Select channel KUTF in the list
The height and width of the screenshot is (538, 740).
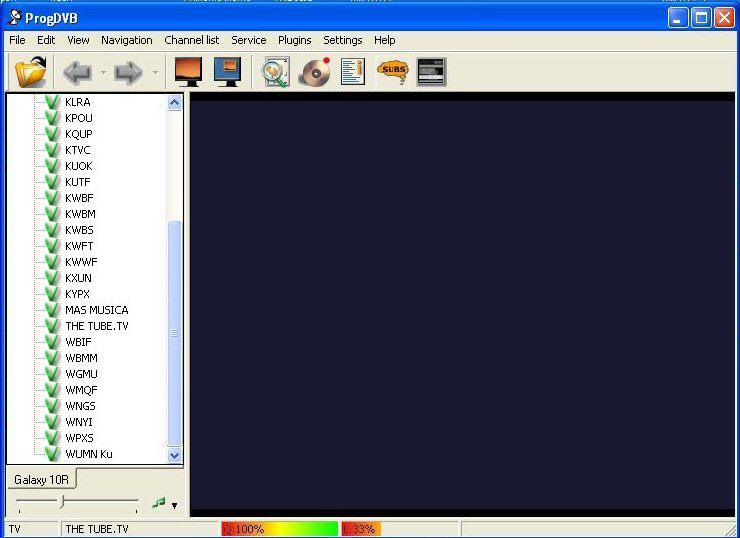tap(77, 182)
